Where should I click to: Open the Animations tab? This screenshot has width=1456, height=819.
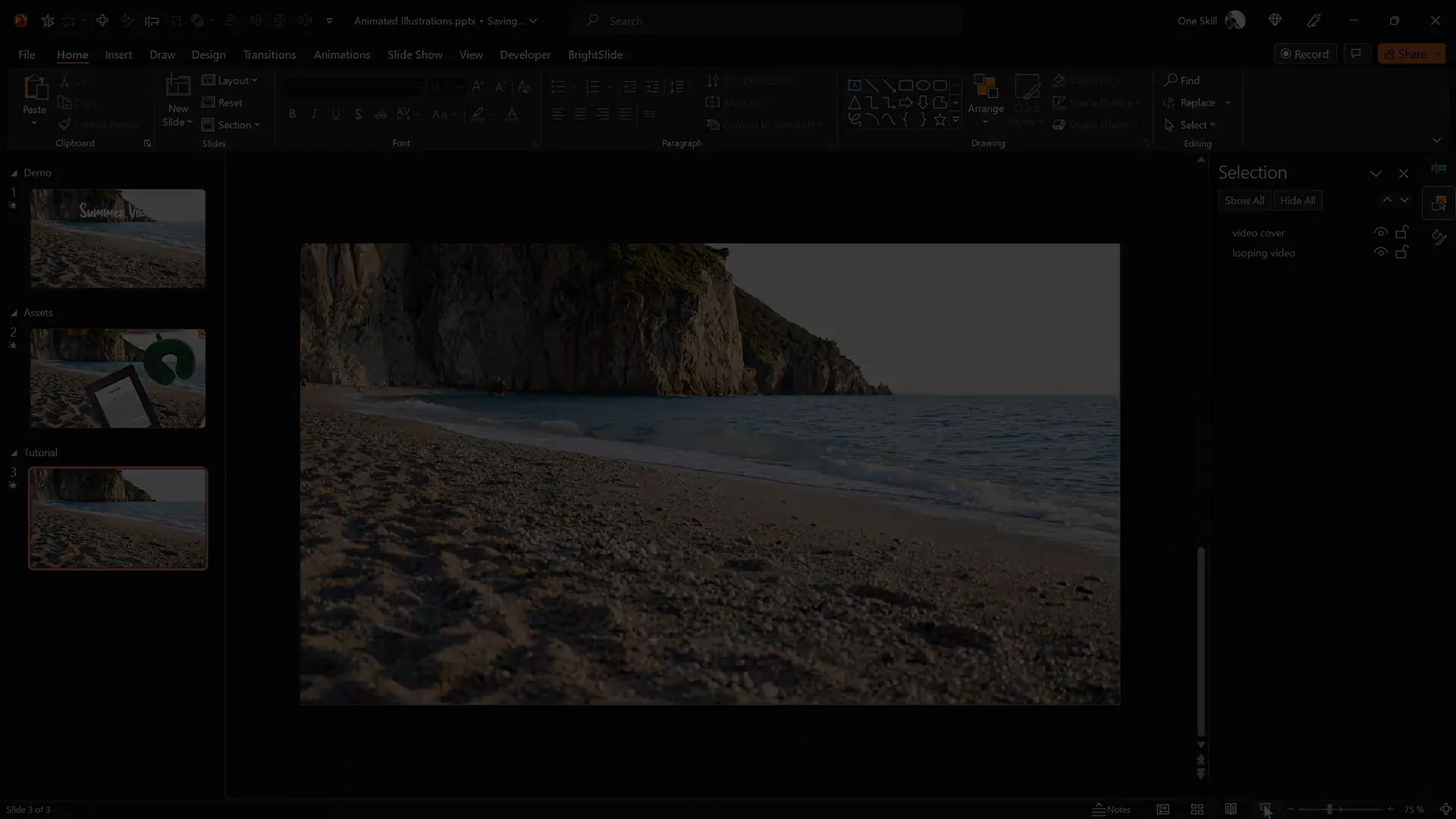click(342, 55)
